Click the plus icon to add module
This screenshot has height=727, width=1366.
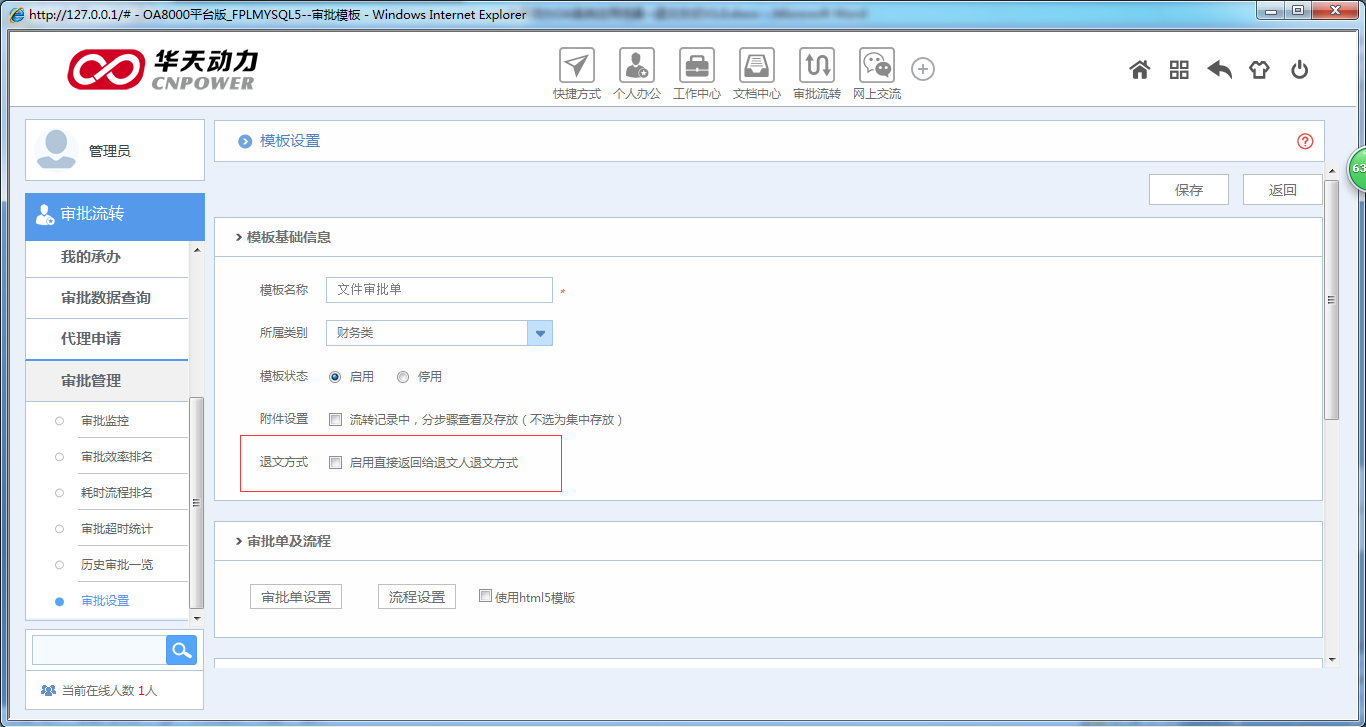(923, 69)
